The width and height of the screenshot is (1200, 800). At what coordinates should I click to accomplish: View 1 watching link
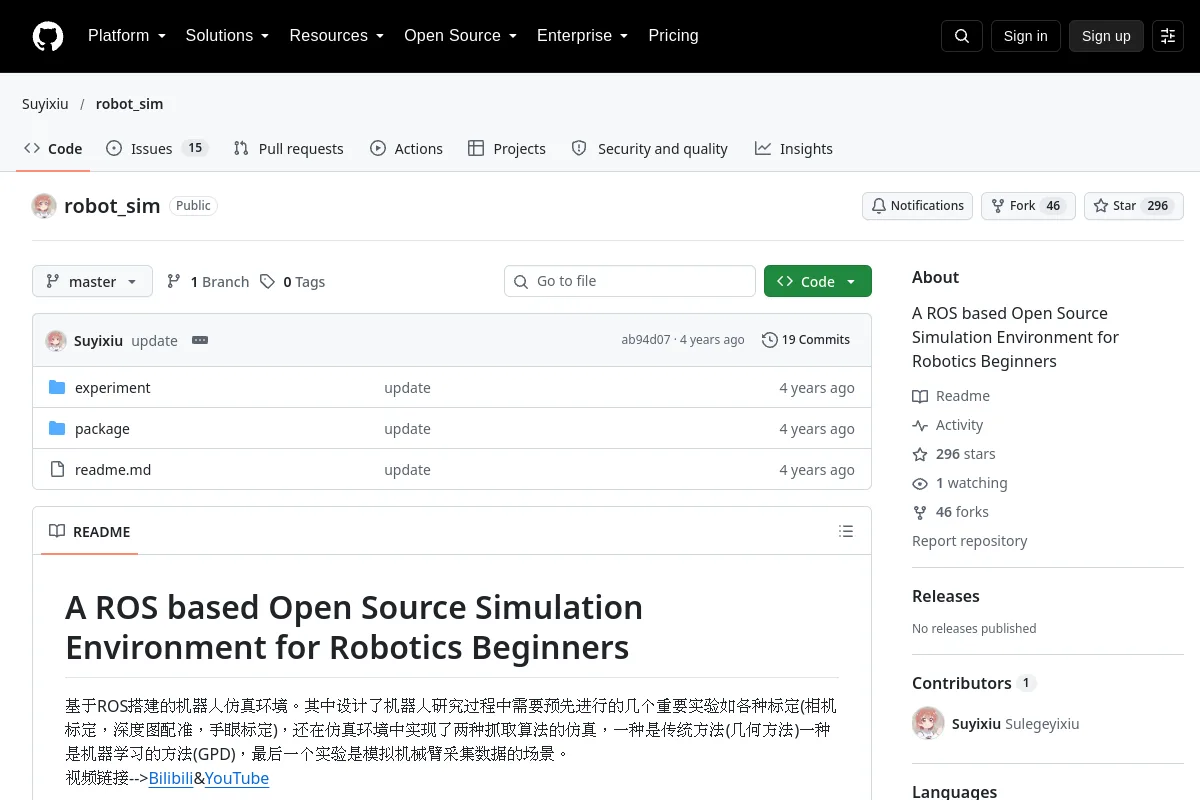click(x=960, y=483)
